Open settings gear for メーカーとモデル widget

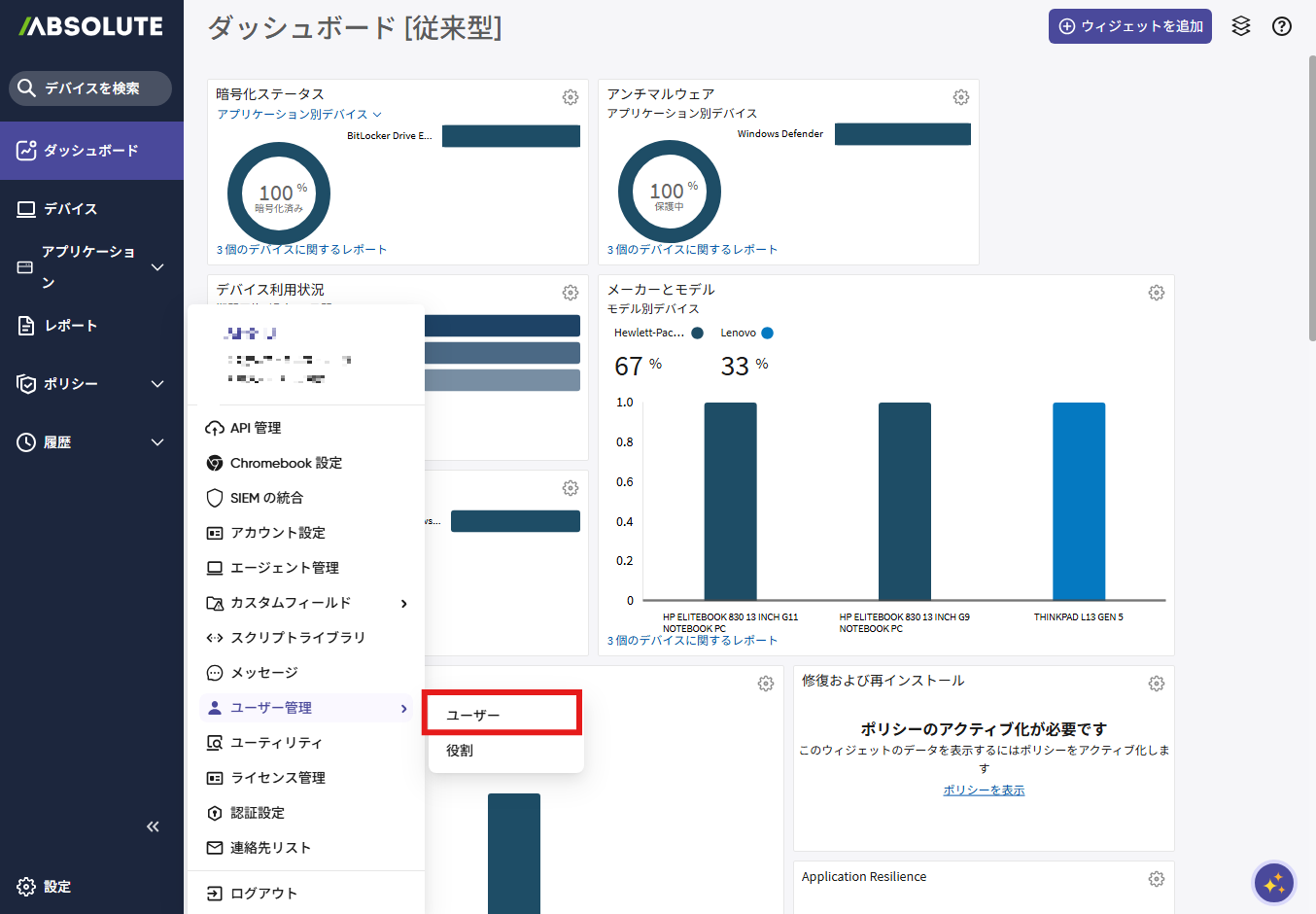pos(1156,293)
